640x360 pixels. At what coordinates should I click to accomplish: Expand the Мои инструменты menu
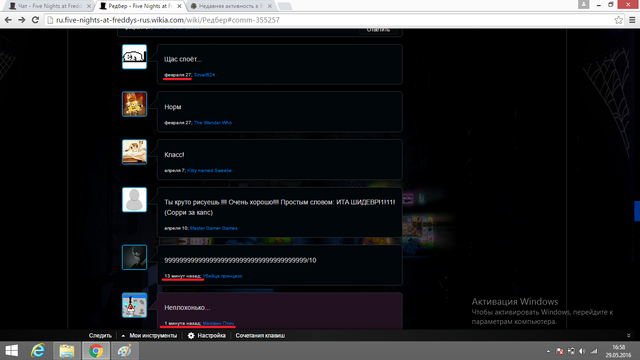(x=149, y=336)
